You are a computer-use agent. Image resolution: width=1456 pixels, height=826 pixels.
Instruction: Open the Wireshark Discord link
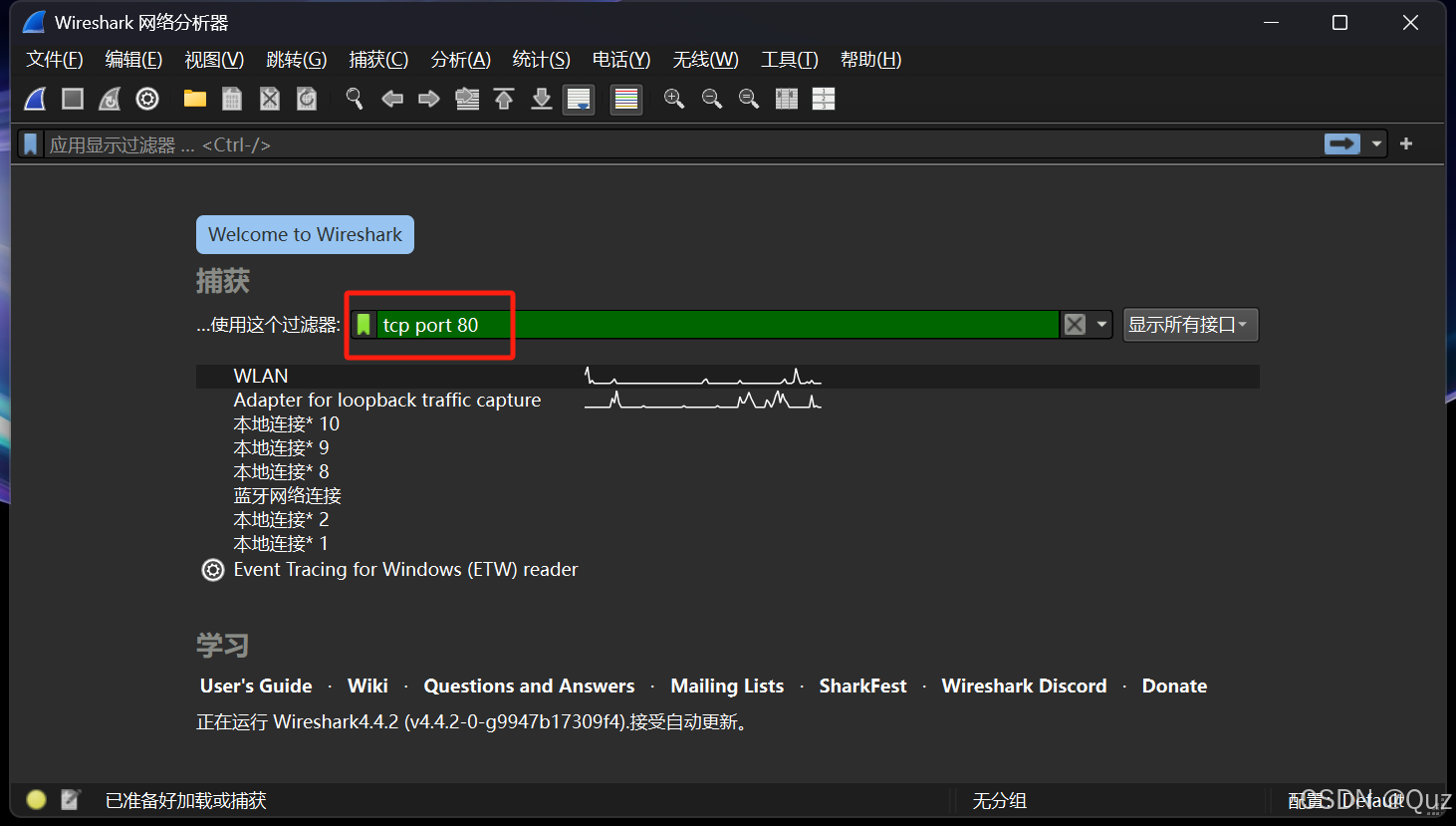[1024, 686]
